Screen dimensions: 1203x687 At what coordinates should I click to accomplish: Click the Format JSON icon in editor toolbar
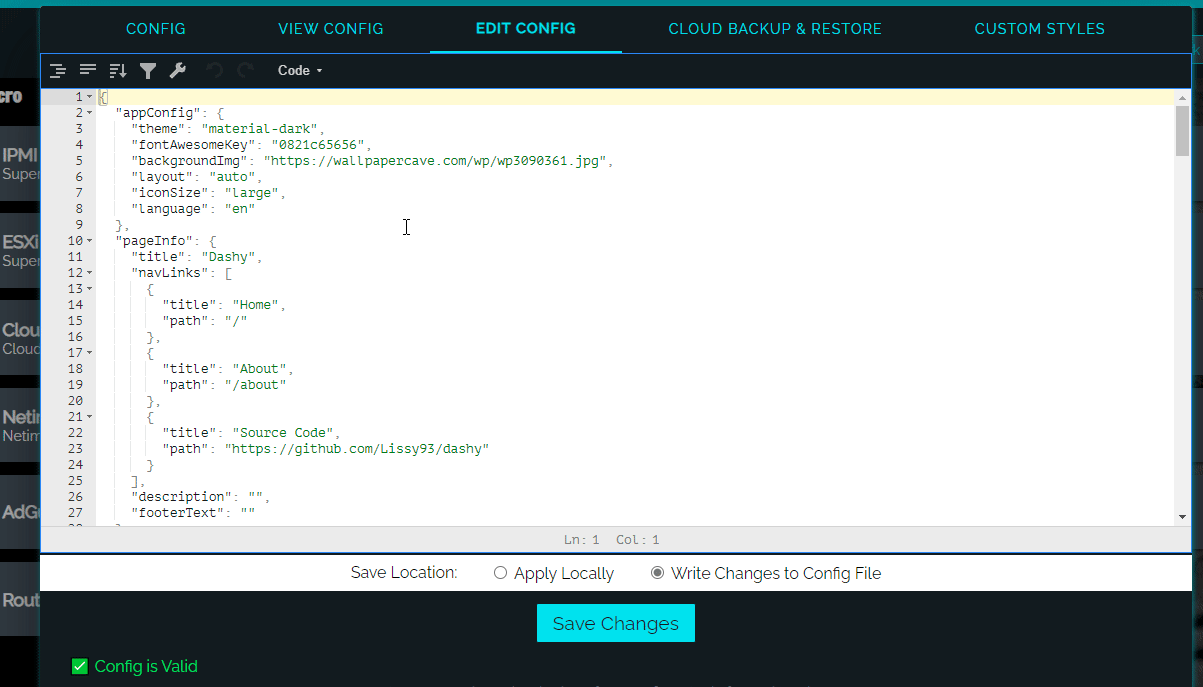[58, 70]
